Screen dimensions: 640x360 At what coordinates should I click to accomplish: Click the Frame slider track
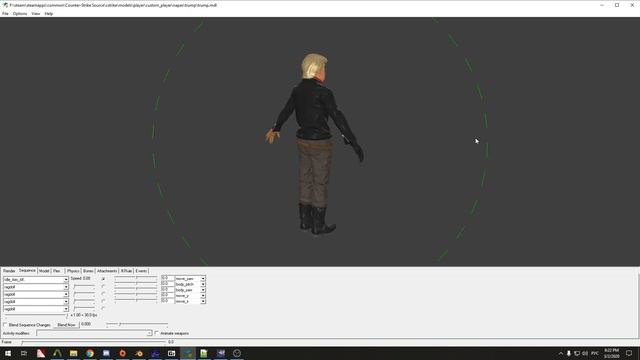93,342
